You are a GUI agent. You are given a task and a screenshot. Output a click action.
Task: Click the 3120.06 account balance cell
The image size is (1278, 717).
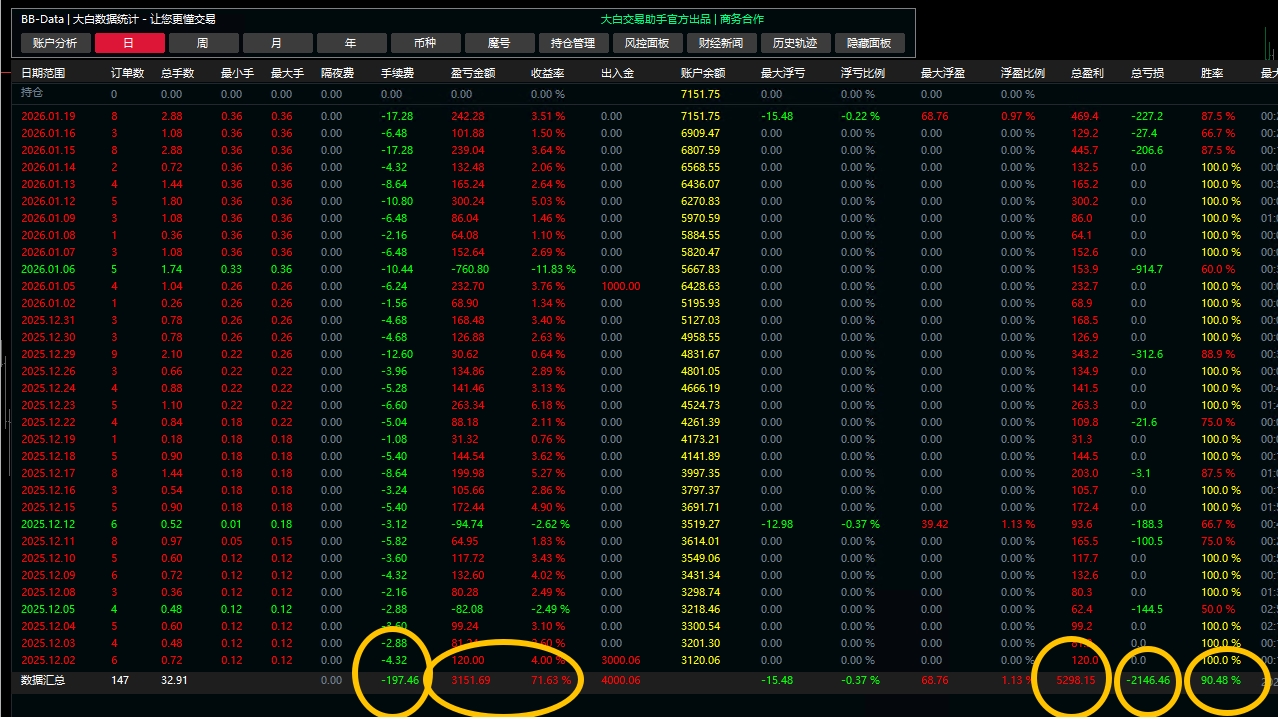tap(700, 660)
